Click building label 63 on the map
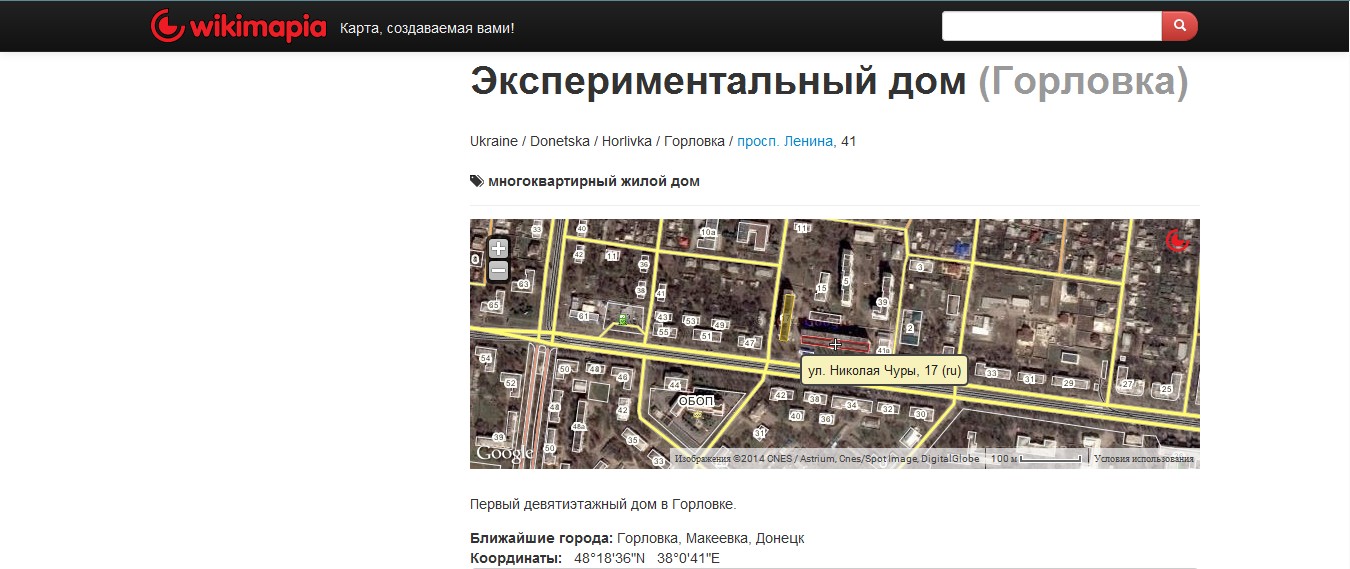The height and width of the screenshot is (569, 1350). pyautogui.click(x=523, y=284)
